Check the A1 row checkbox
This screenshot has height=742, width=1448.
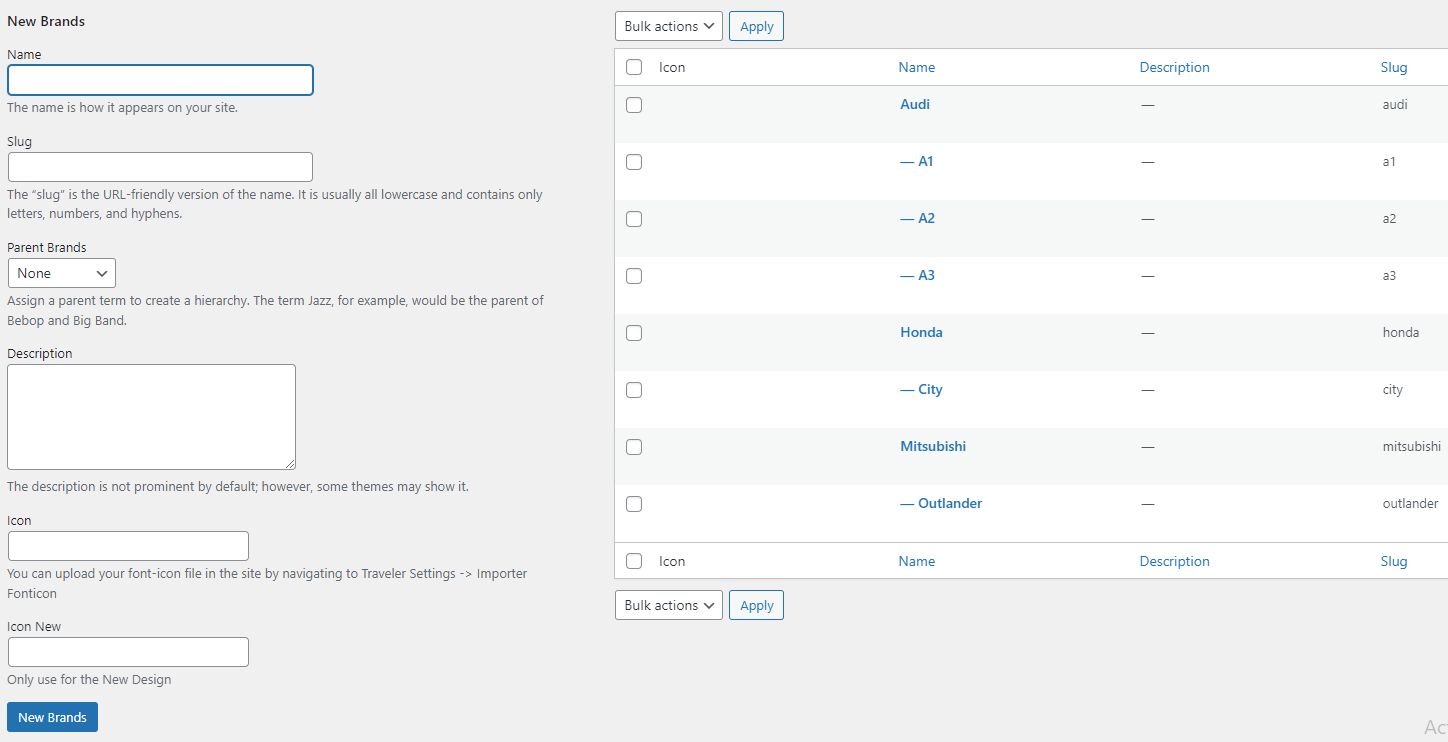(x=634, y=162)
